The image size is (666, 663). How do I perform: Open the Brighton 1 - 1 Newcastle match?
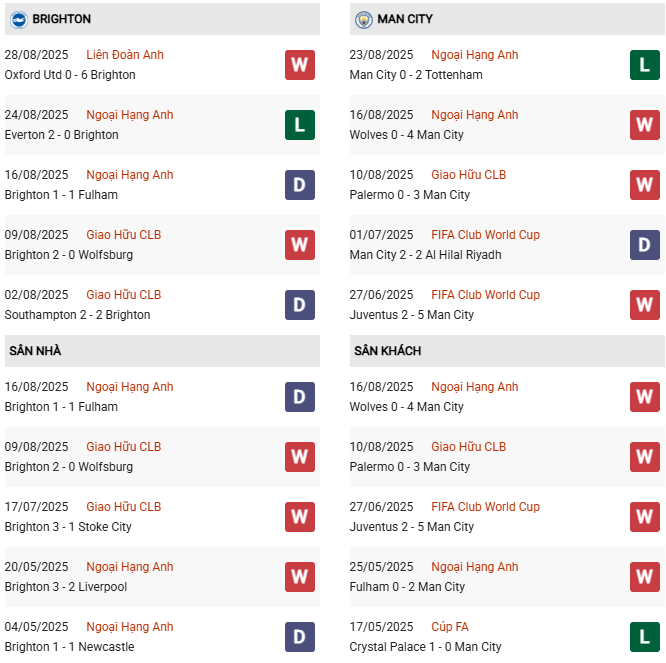(x=69, y=647)
